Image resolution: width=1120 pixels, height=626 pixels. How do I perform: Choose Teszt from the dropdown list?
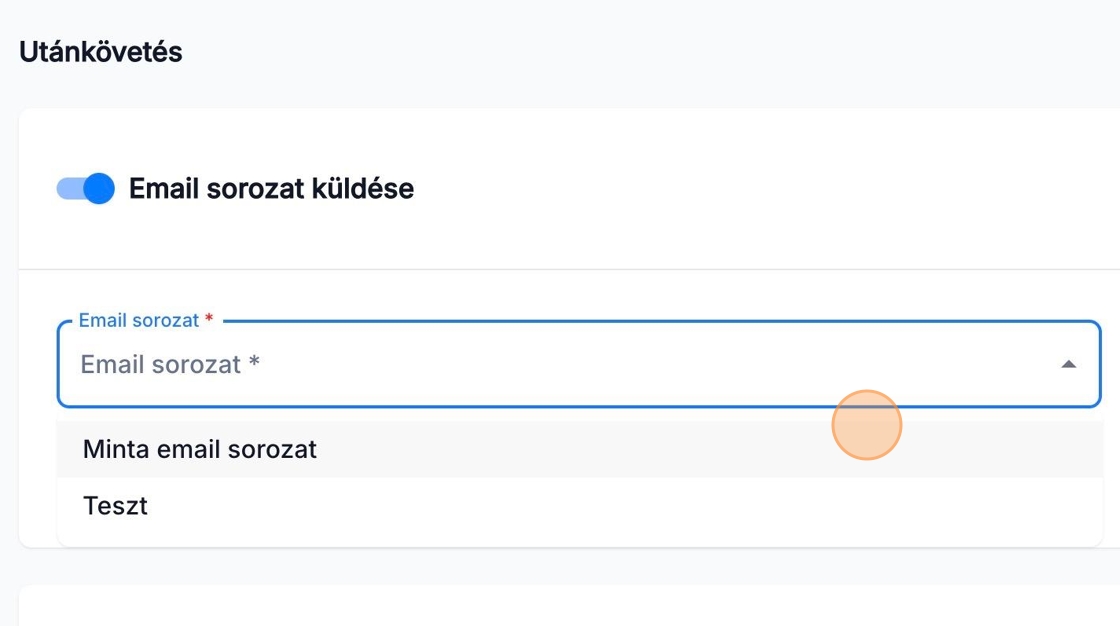pos(115,505)
